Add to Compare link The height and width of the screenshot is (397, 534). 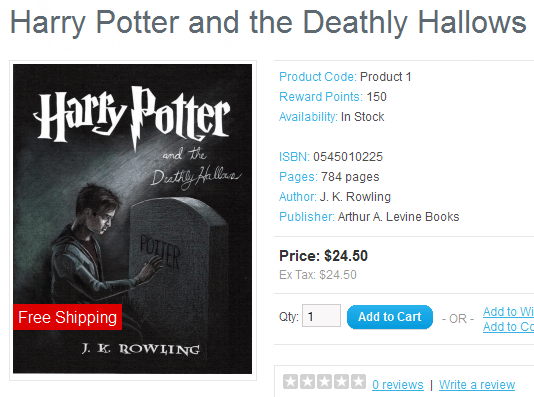click(x=508, y=327)
